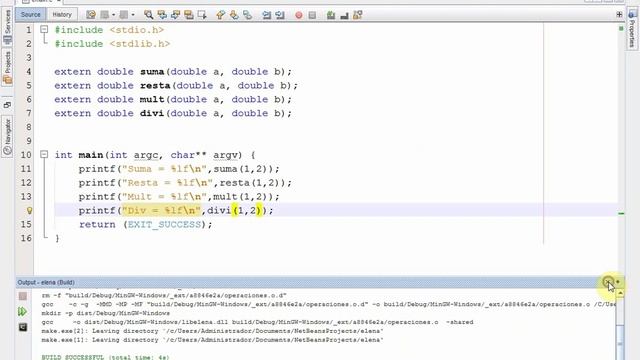Toggle the Highlight Search icon
The image size is (640, 360).
click(189, 15)
